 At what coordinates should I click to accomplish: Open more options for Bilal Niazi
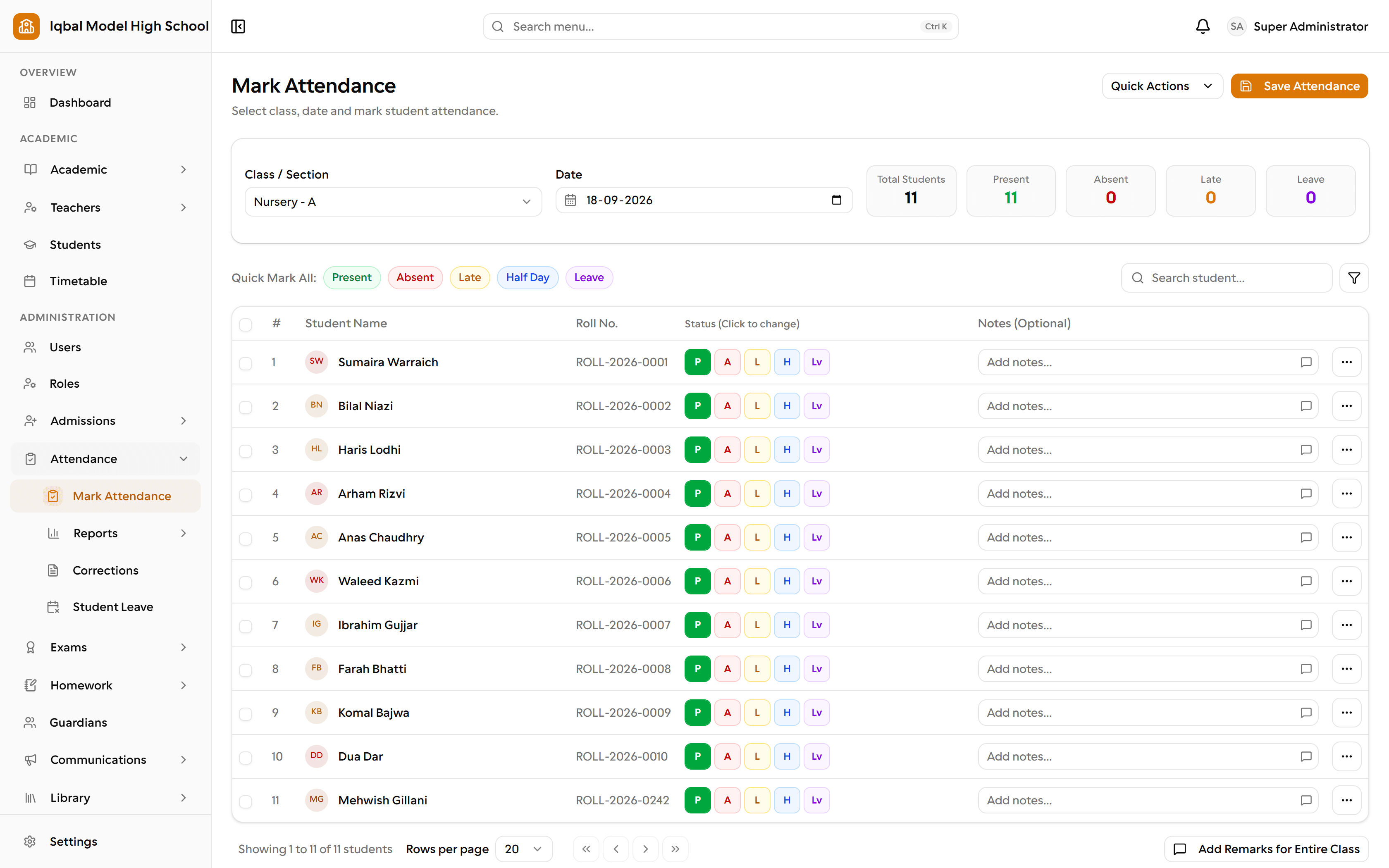(x=1346, y=406)
